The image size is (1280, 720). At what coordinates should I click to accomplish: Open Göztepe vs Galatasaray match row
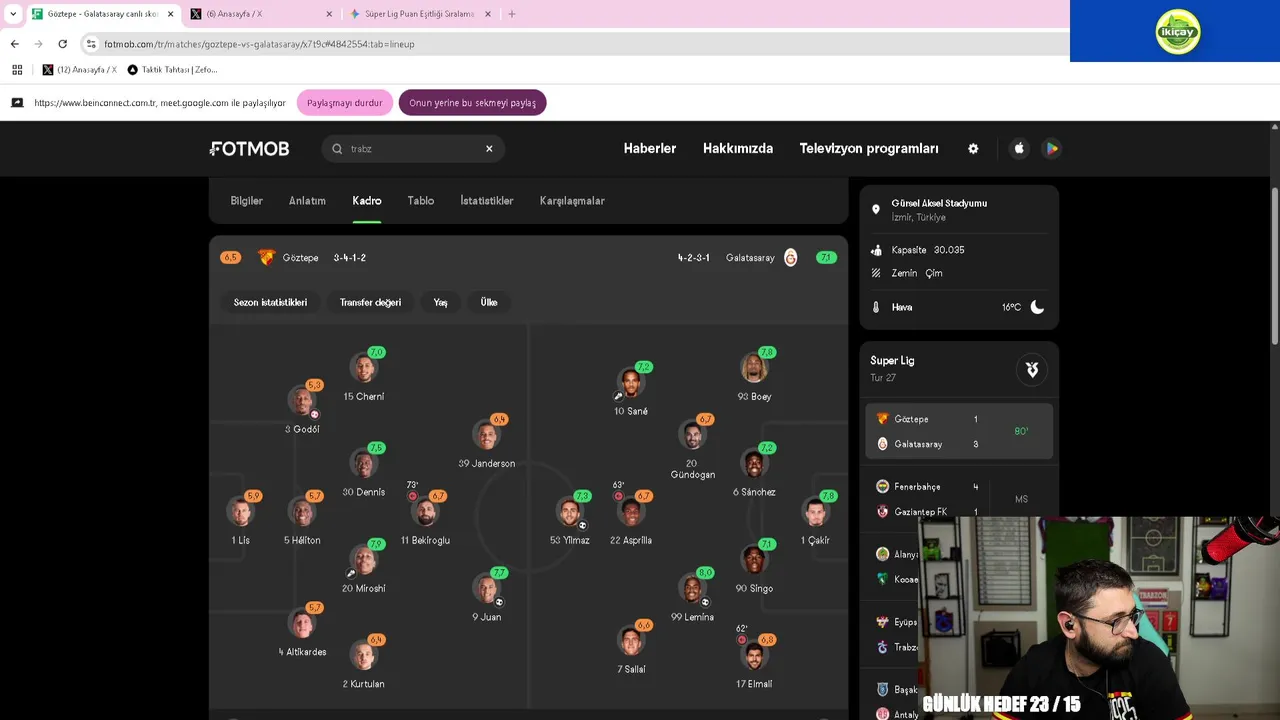tap(959, 431)
